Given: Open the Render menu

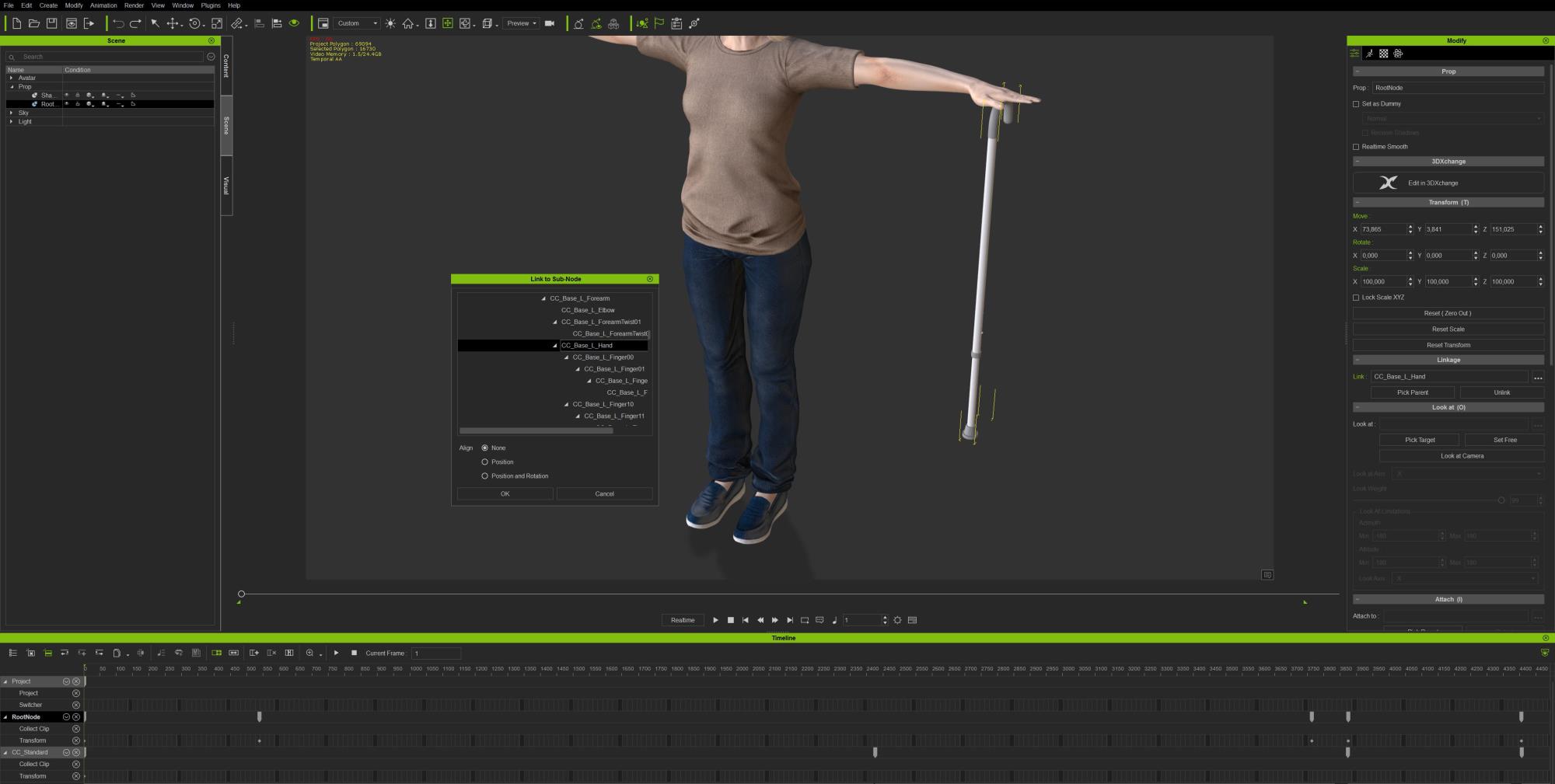Looking at the screenshot, I should click(x=134, y=5).
